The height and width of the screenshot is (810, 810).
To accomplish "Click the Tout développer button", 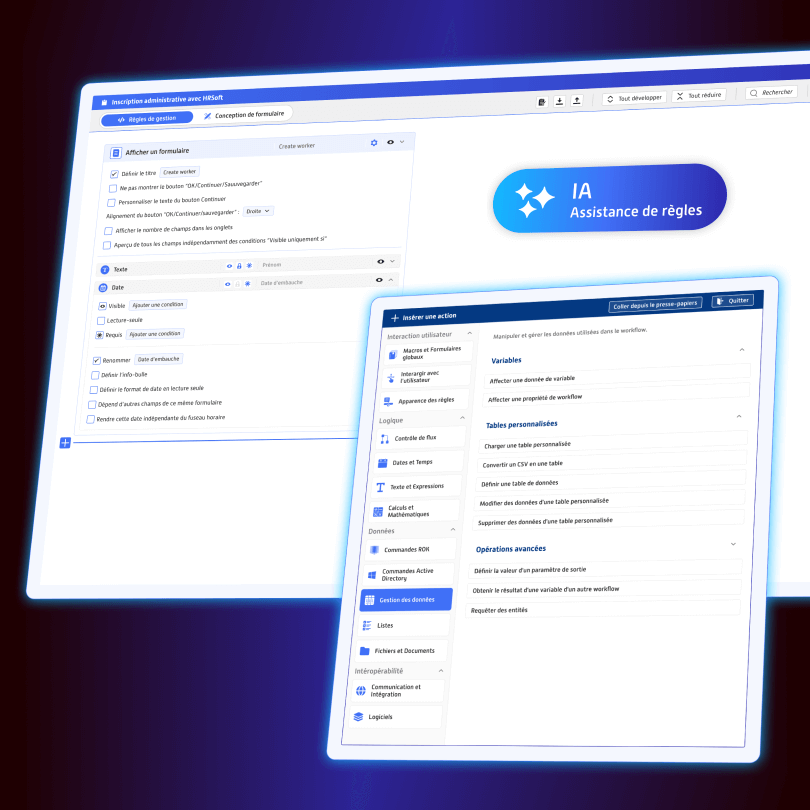I will pos(634,99).
